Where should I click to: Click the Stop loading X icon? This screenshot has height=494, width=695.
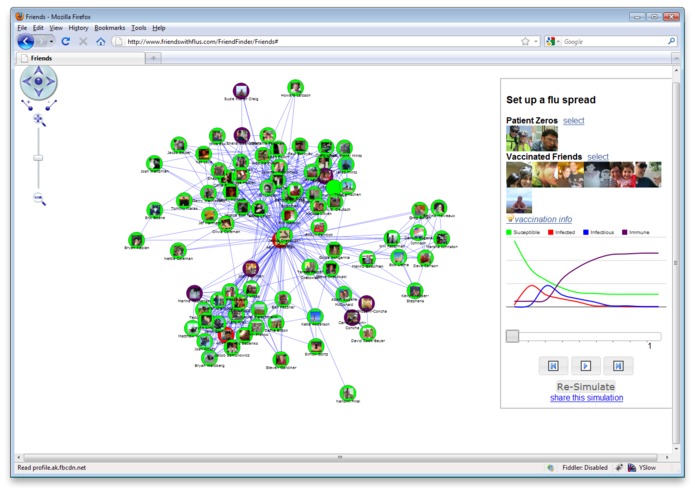(x=83, y=41)
